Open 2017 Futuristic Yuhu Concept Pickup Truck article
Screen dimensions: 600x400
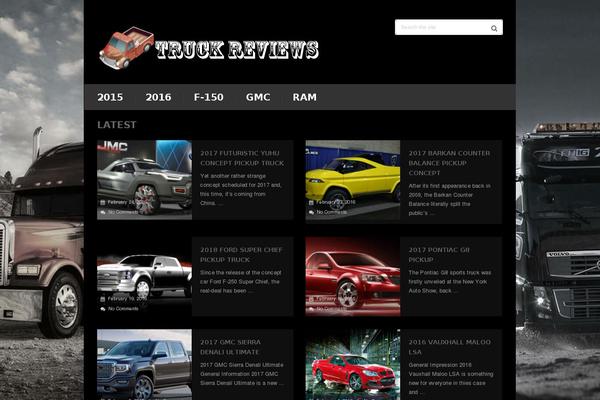242,158
